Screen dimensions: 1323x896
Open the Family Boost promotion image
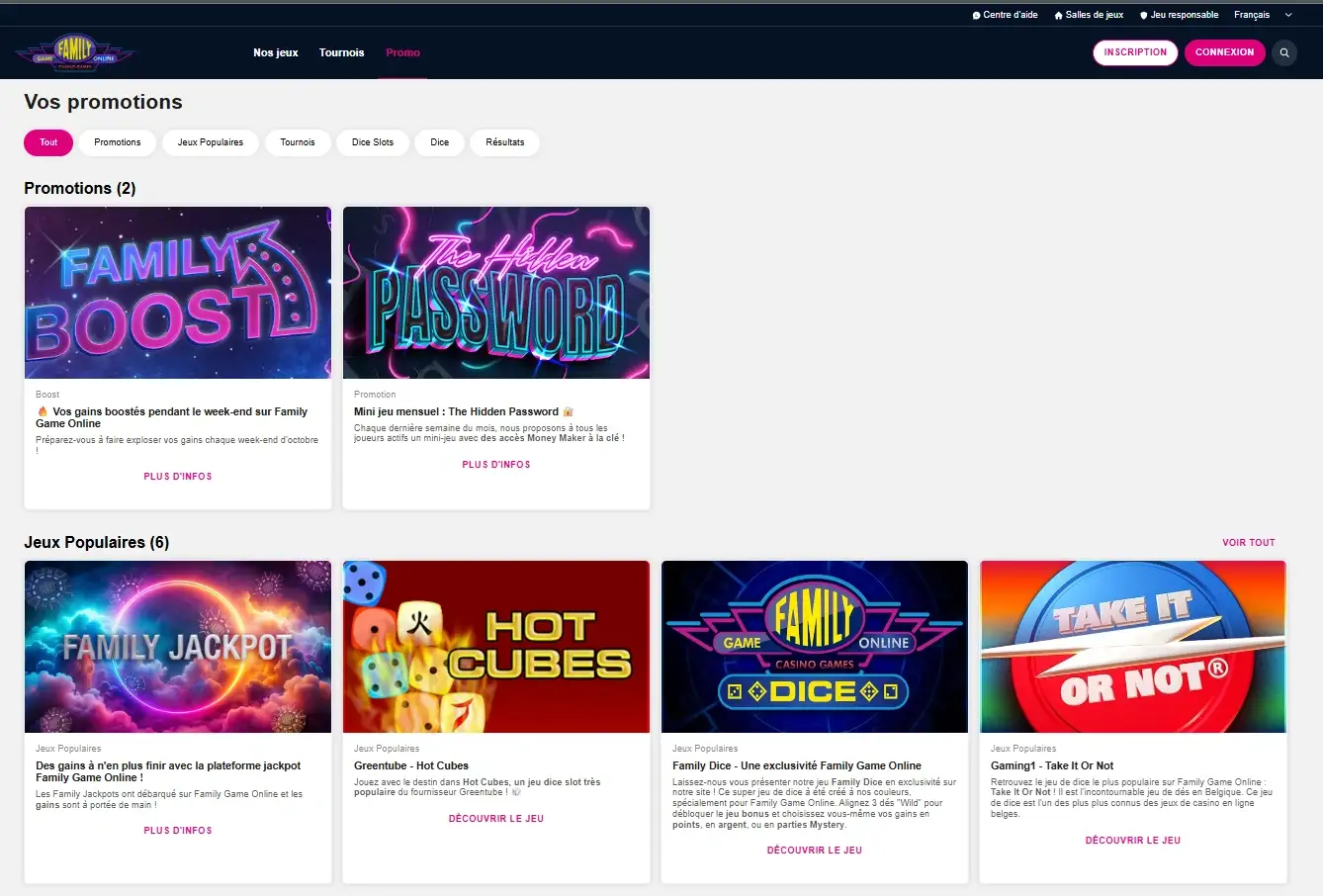pyautogui.click(x=178, y=293)
